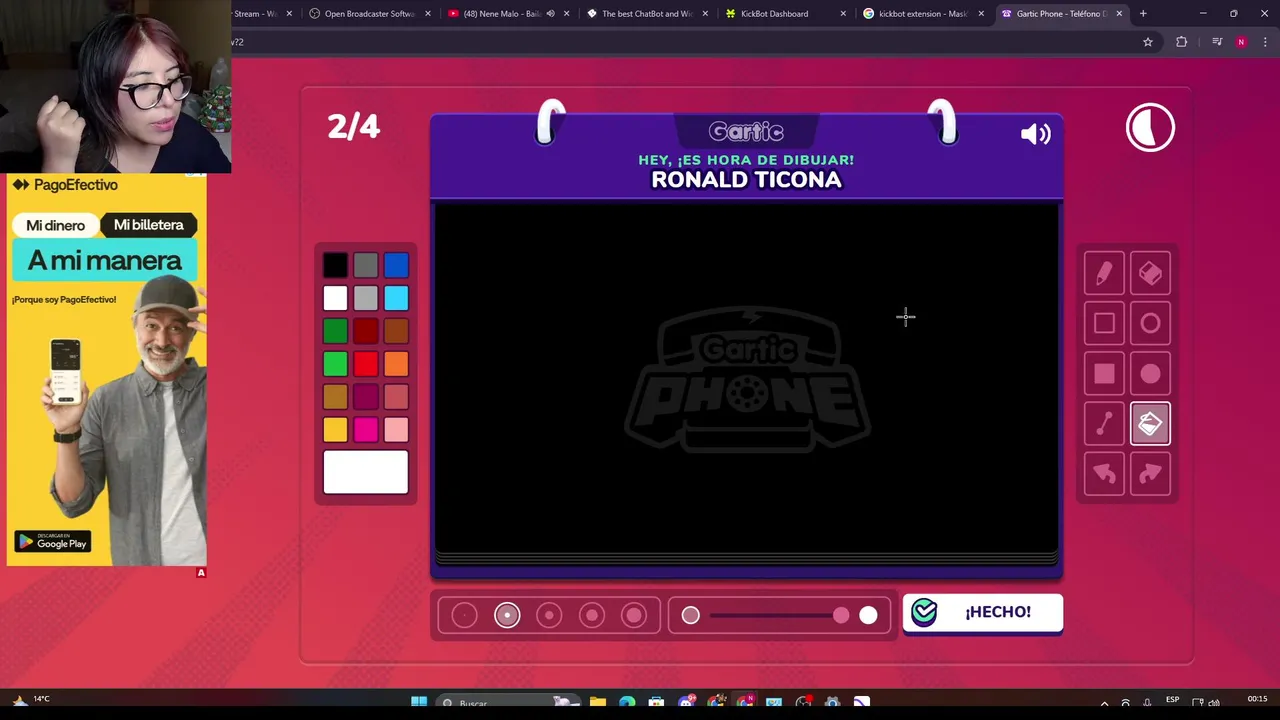
Task: Click the Gartic logo on the notepad
Action: (746, 131)
